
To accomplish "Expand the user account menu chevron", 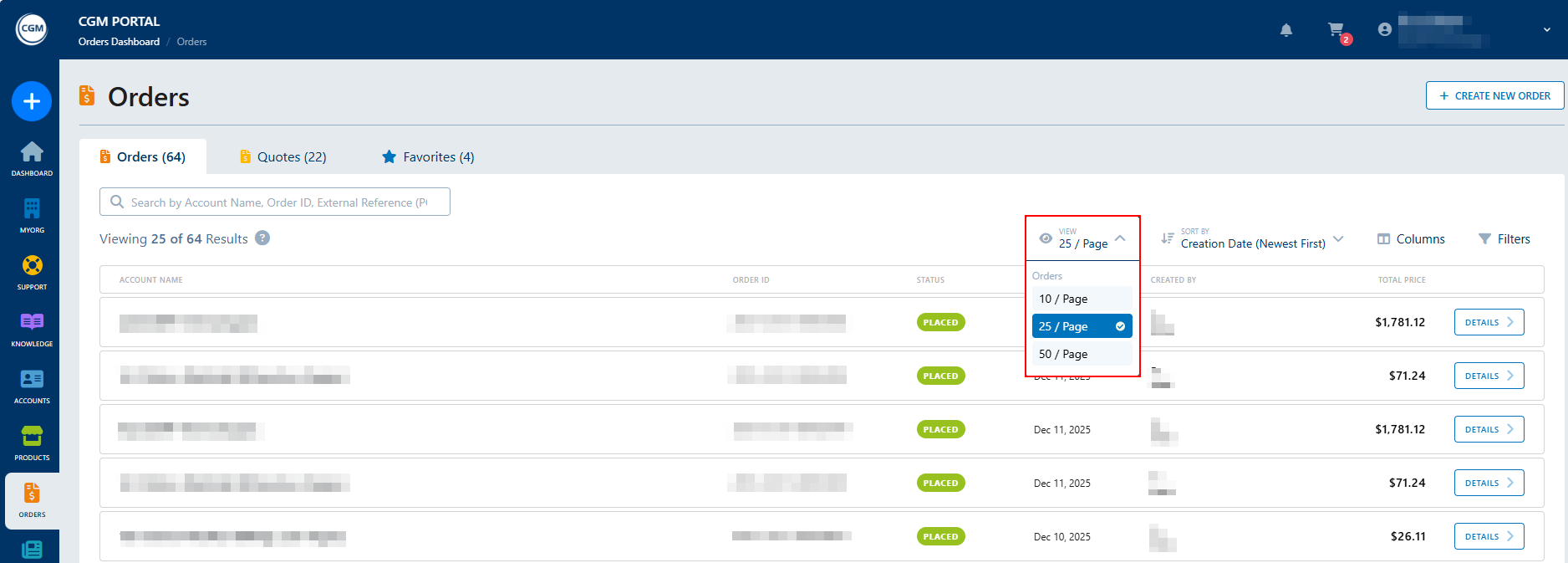I will pyautogui.click(x=1547, y=30).
